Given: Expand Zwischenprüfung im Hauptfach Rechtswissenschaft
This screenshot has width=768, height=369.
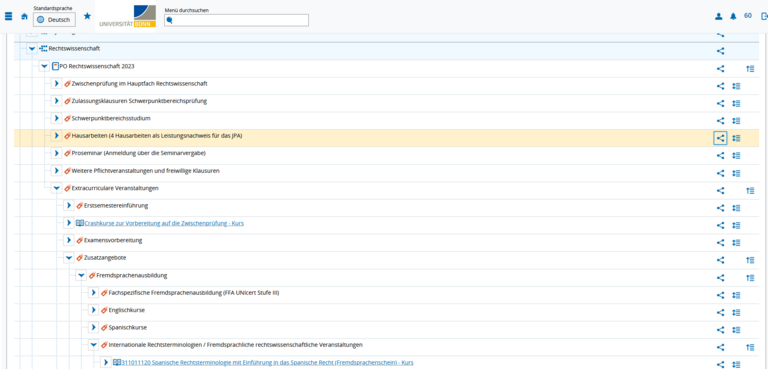Looking at the screenshot, I should coord(57,84).
